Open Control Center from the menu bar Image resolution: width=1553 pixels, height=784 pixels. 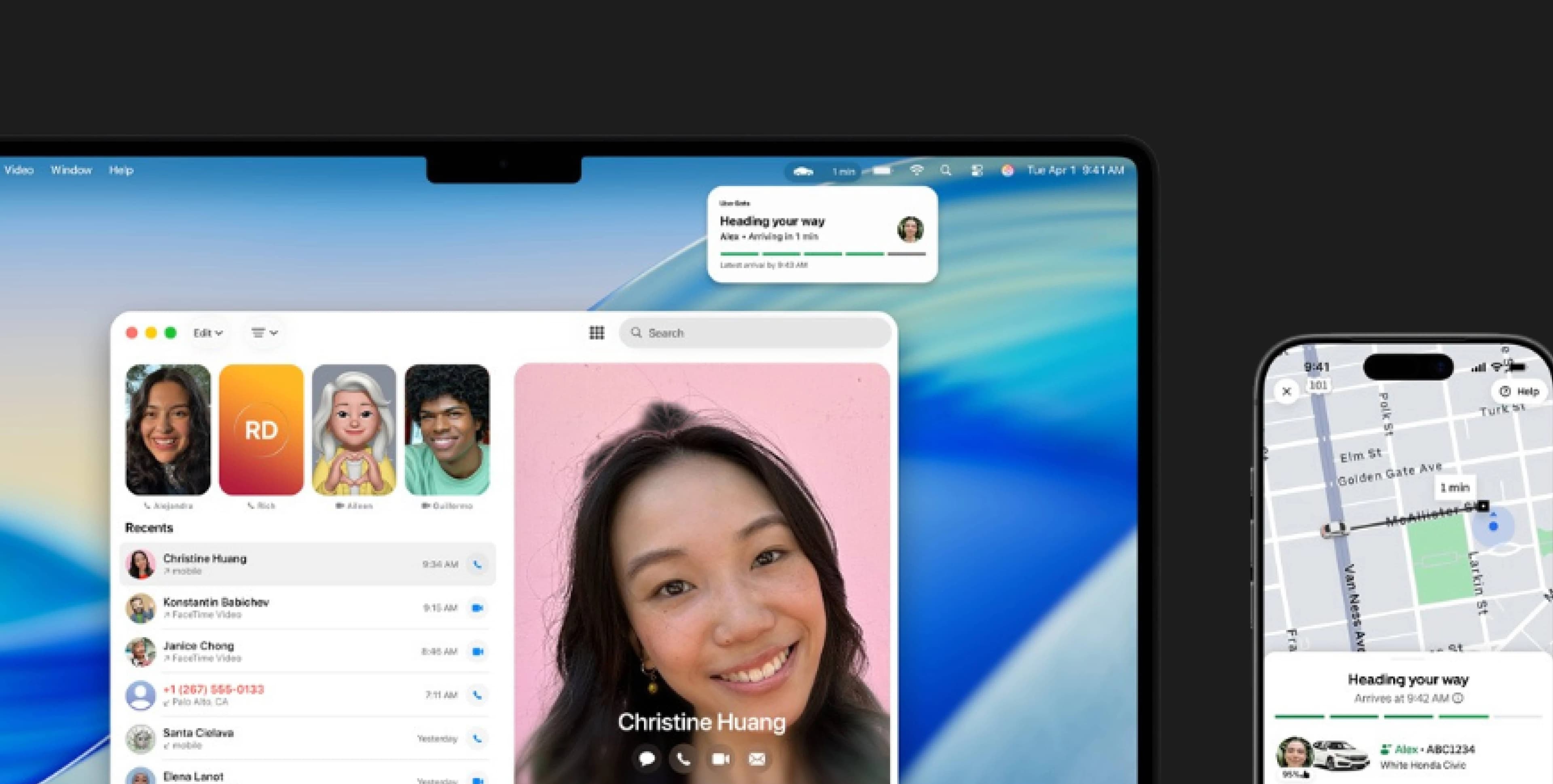click(977, 171)
